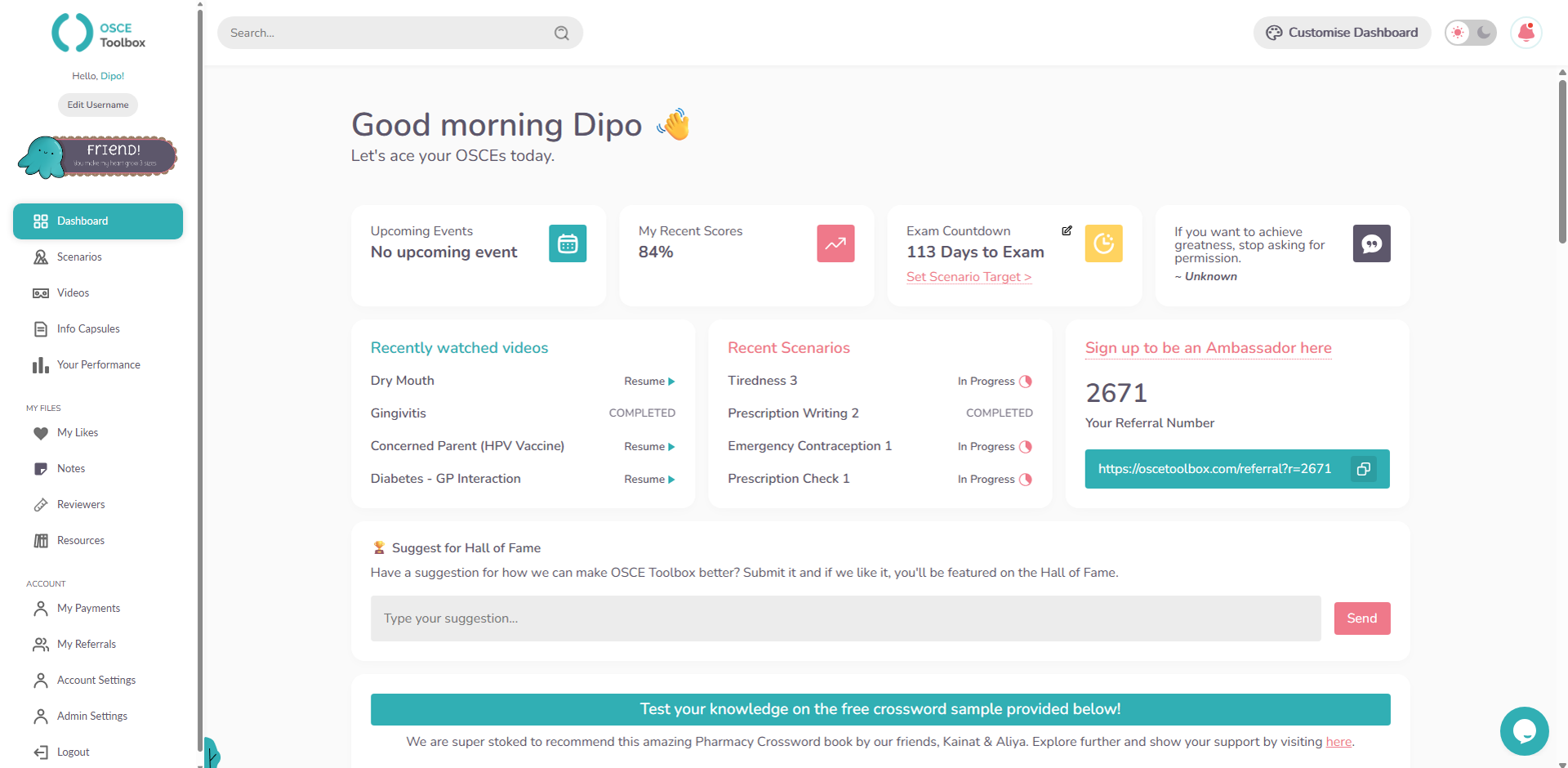Click the Notes icon in sidebar
This screenshot has height=768, width=1568.
(41, 469)
